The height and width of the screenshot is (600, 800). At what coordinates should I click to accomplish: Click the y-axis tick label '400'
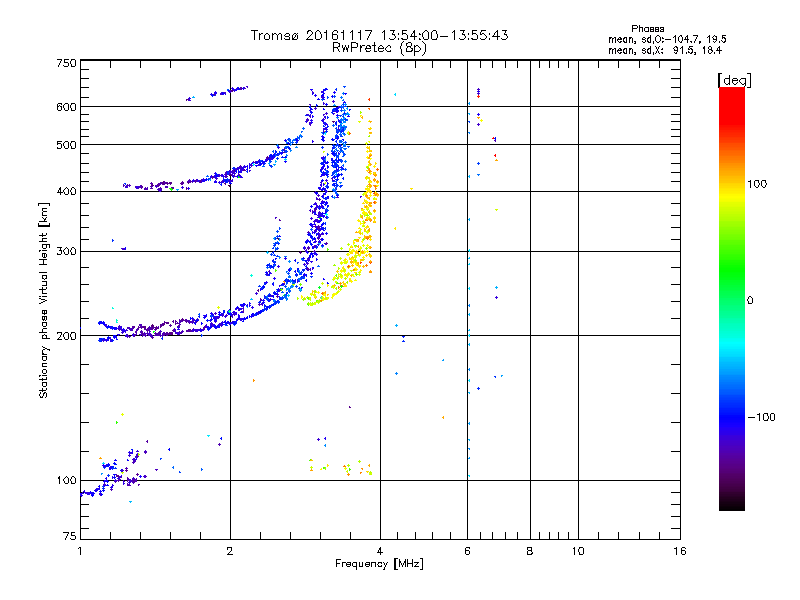coord(66,191)
